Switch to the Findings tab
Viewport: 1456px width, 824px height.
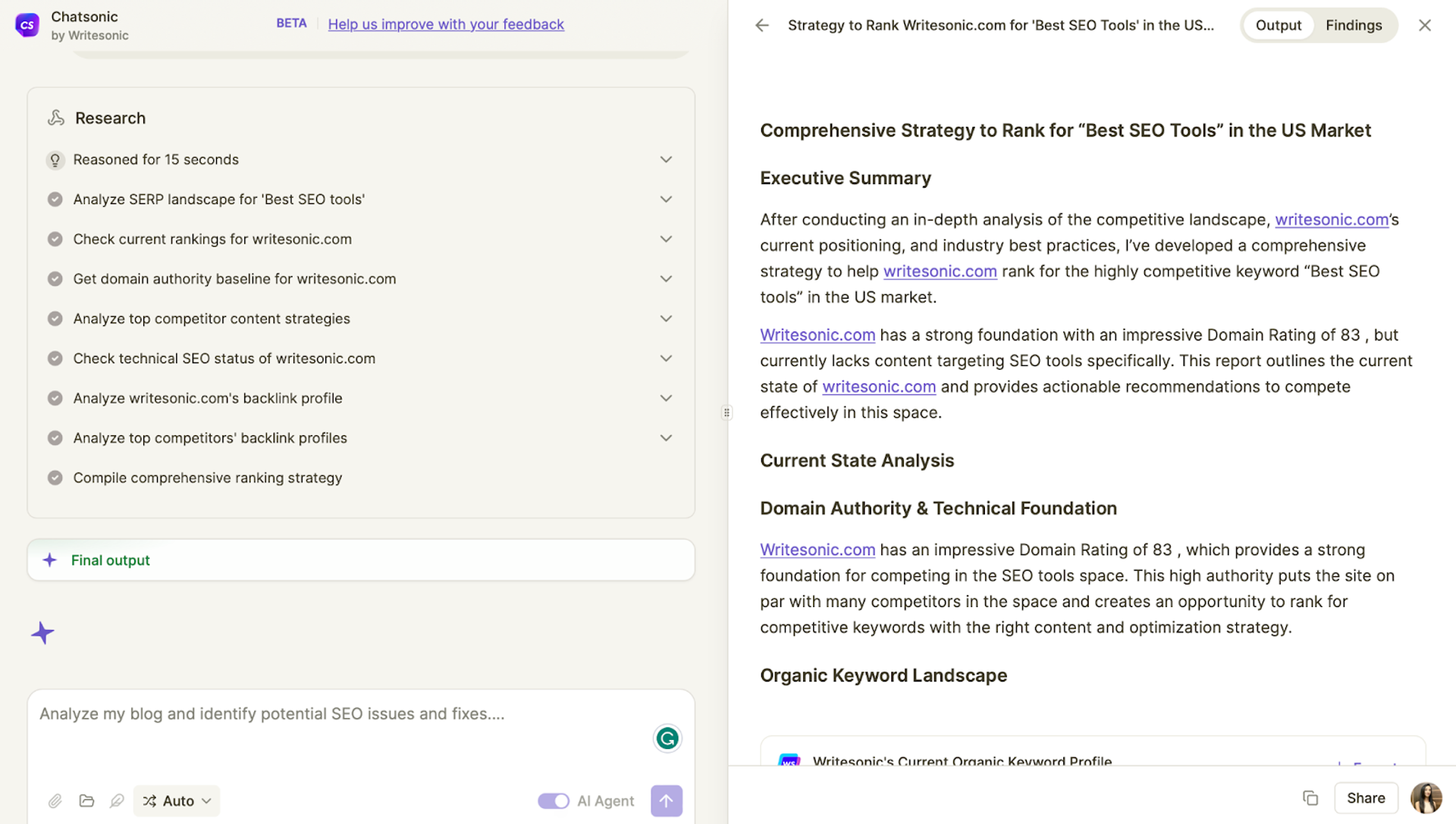pos(1354,25)
